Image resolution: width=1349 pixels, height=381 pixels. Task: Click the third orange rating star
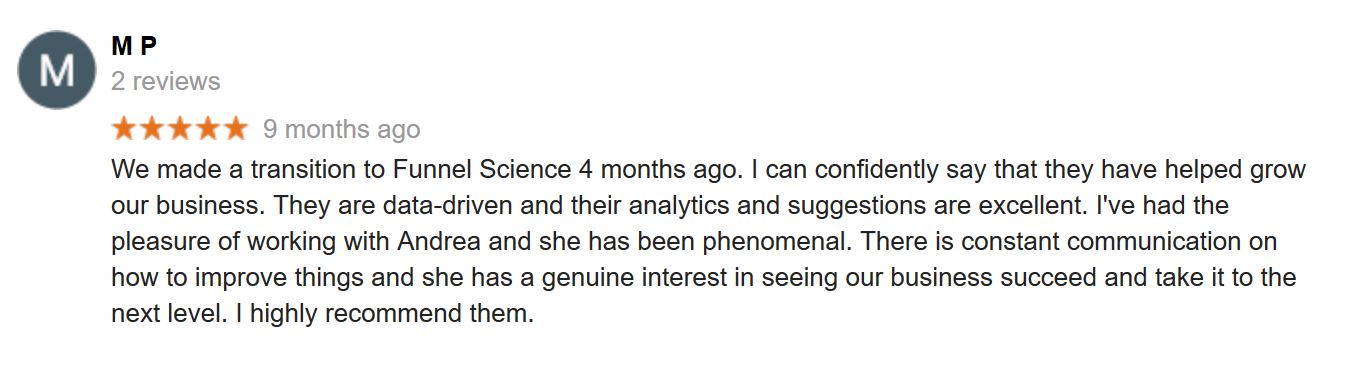pos(180,129)
